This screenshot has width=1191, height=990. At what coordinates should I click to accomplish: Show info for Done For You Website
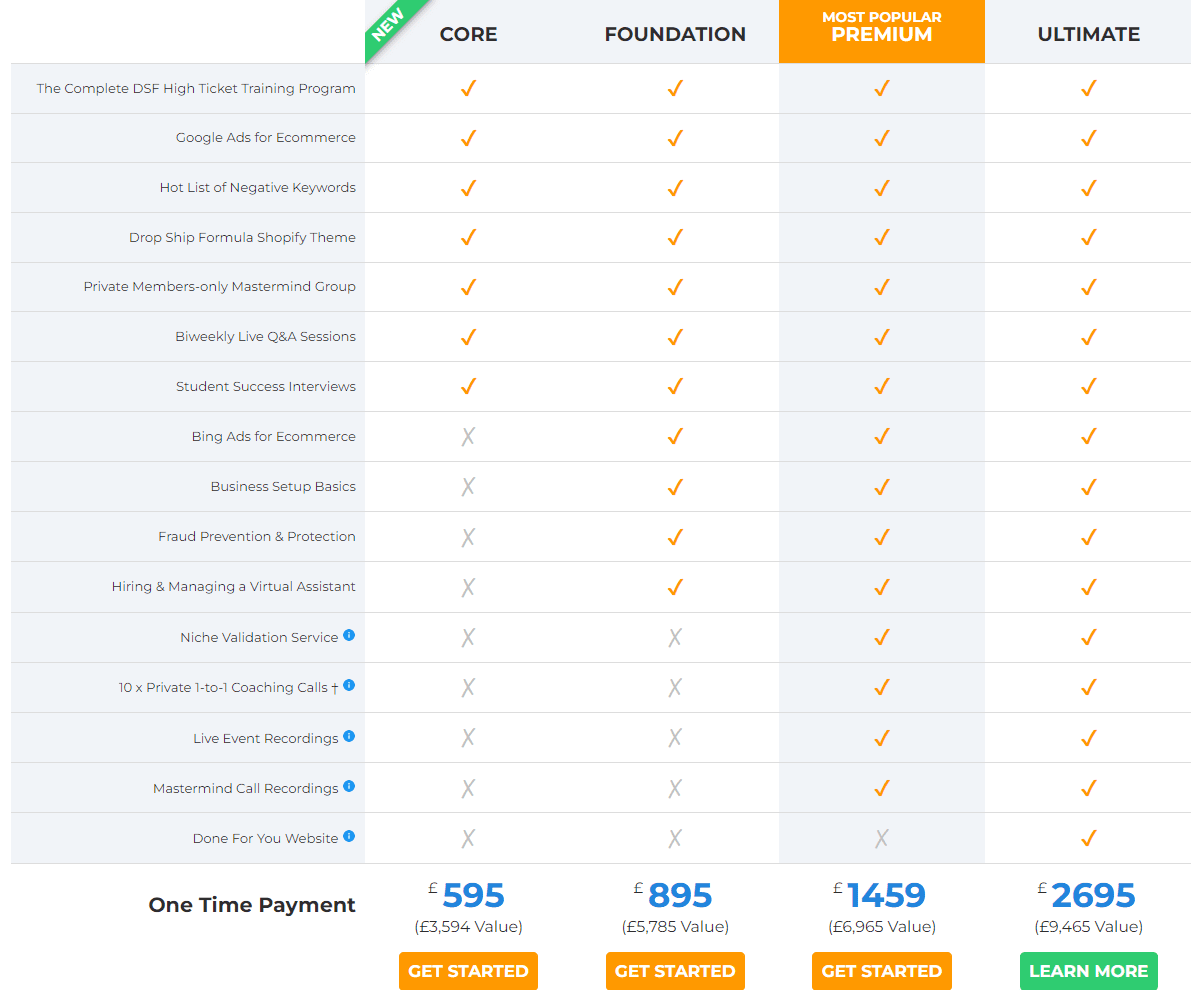pos(349,837)
